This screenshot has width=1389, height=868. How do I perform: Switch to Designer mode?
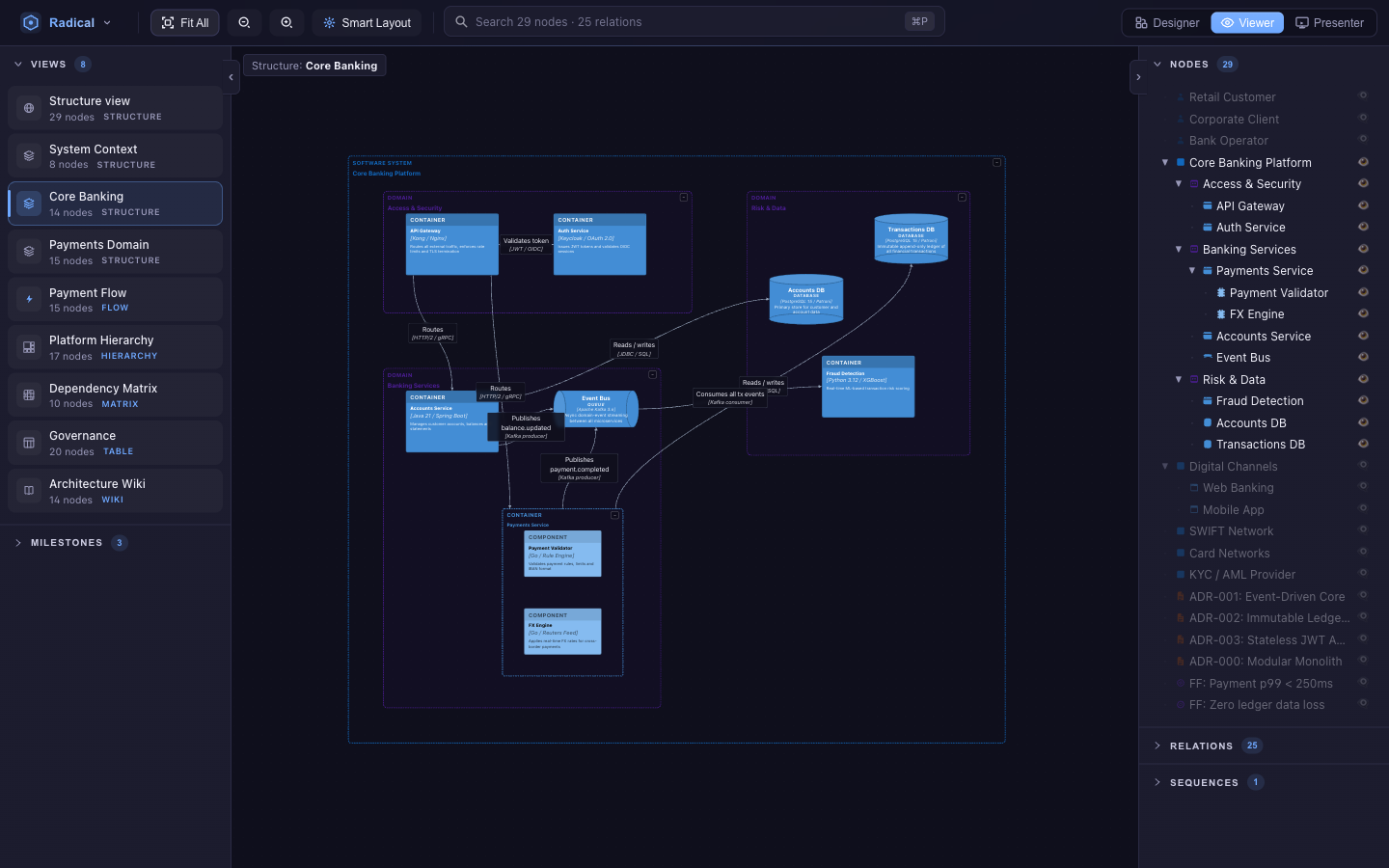pos(1167,22)
